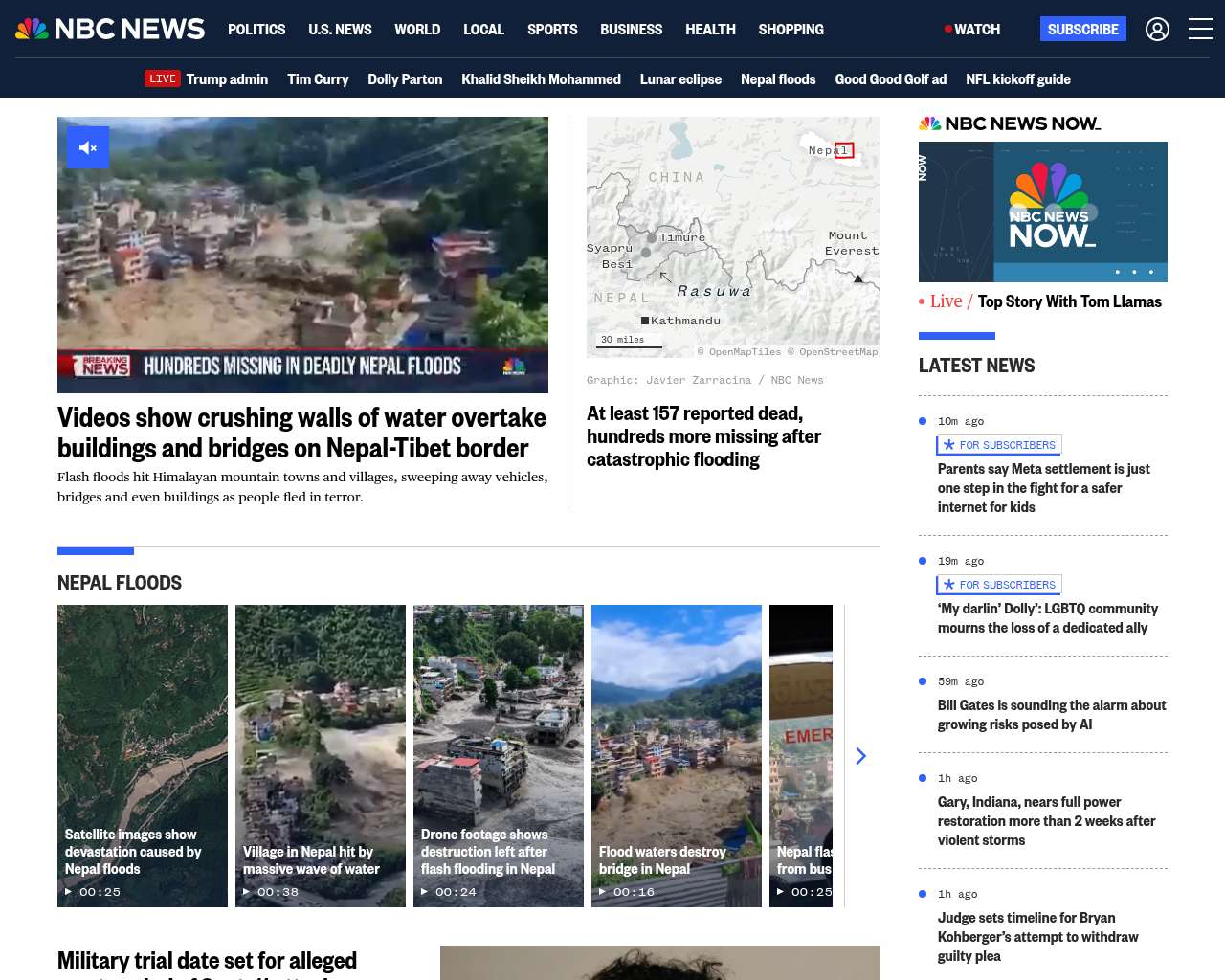Open the photo beside the military trial story
This screenshot has height=980, width=1225.
[660, 963]
